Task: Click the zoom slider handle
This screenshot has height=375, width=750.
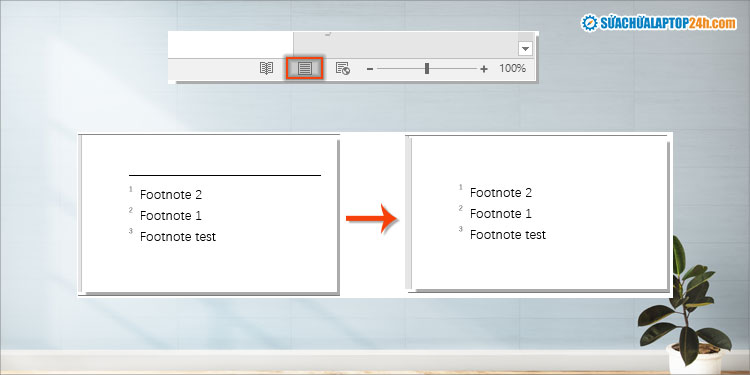Action: pos(427,68)
